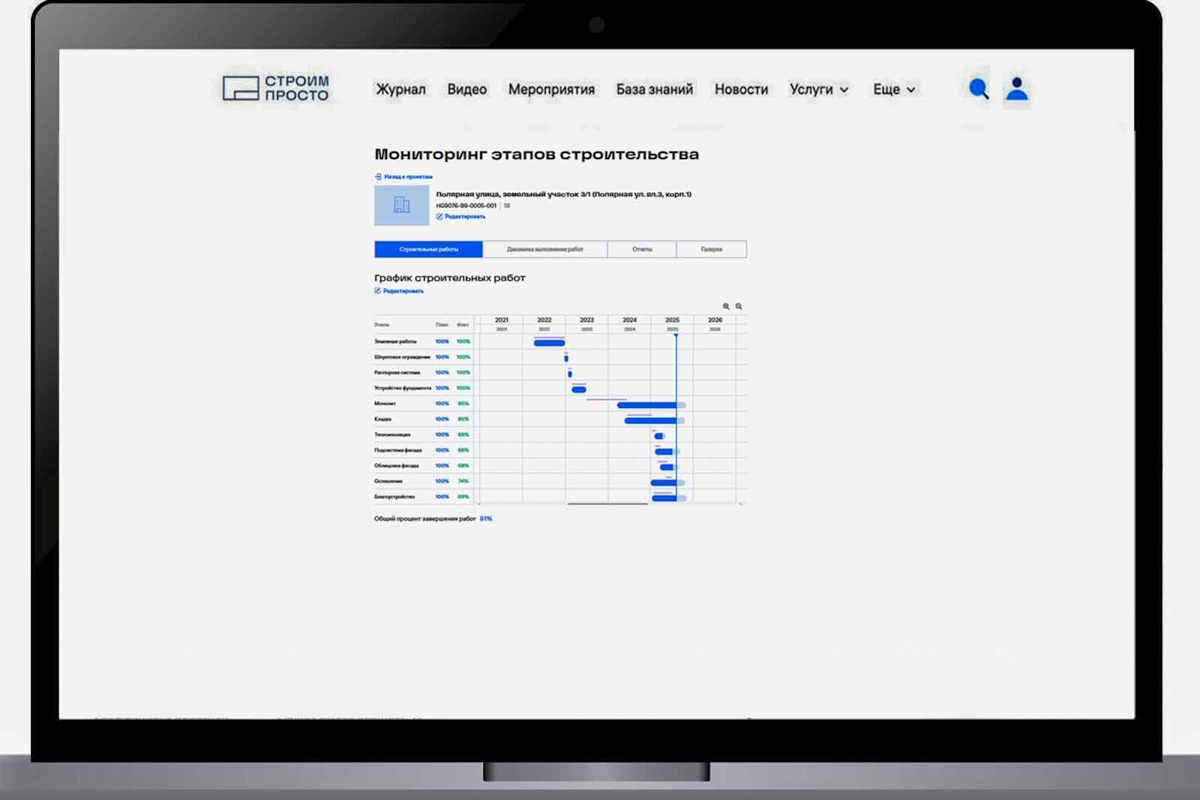The width and height of the screenshot is (1200, 800).
Task: Click the Назад к проектам link
Action: pyautogui.click(x=408, y=176)
